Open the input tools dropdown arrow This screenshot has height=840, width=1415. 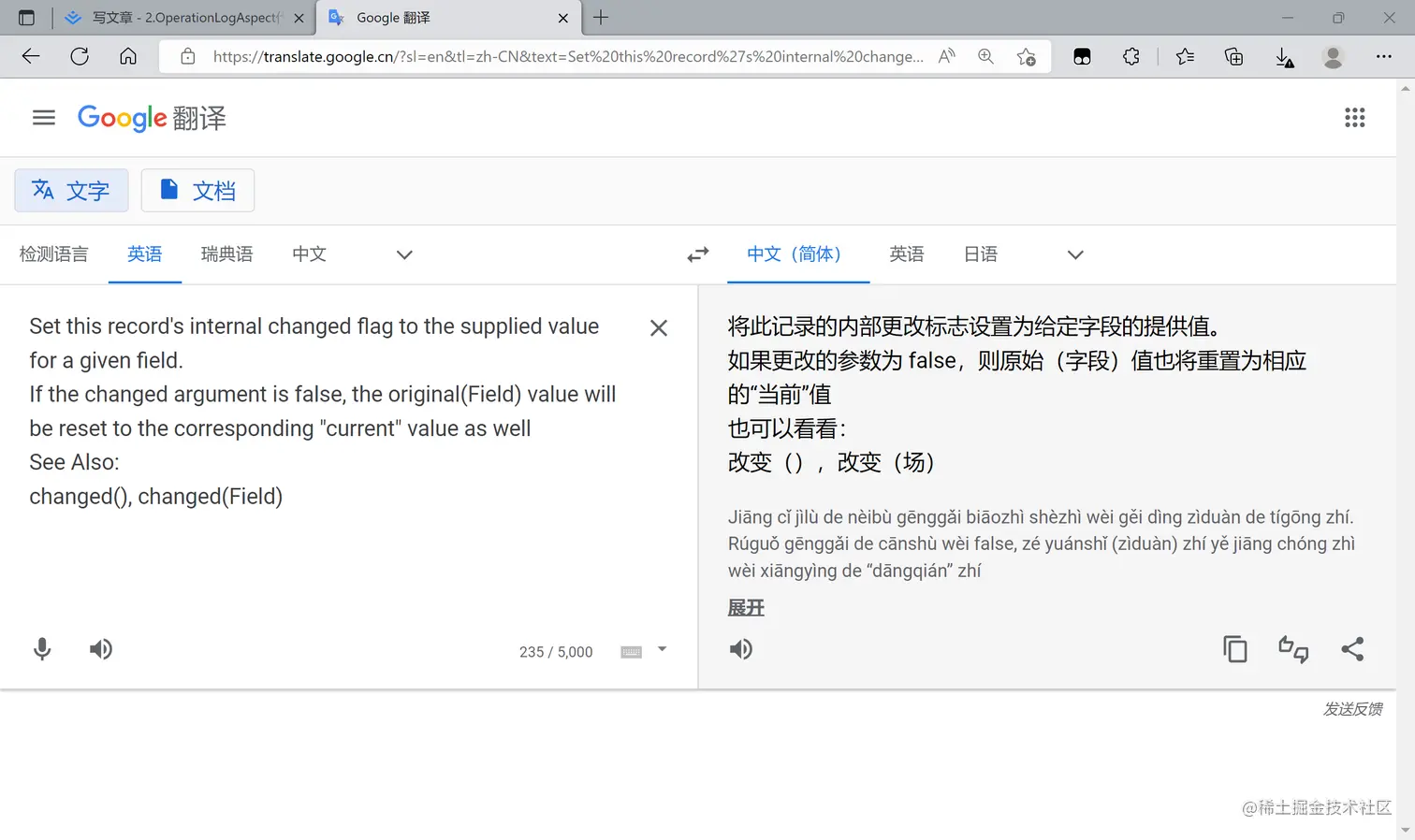(x=662, y=649)
